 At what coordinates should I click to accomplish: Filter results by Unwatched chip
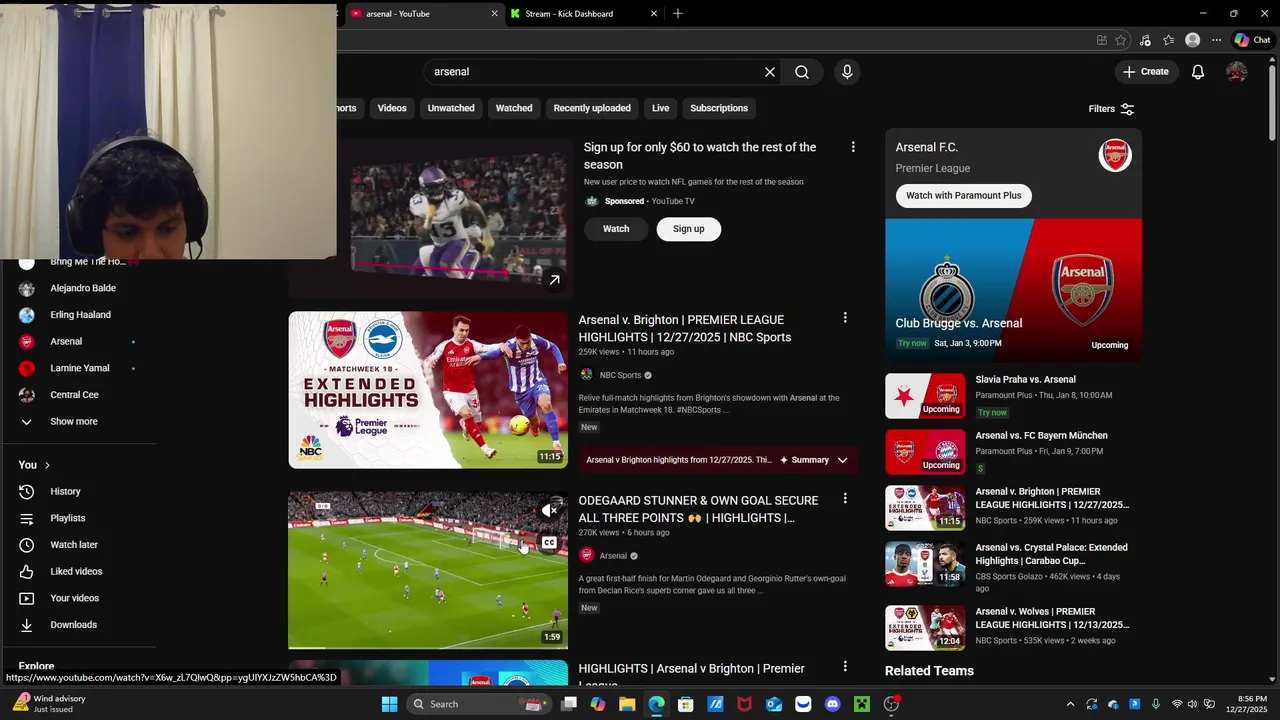pos(451,108)
